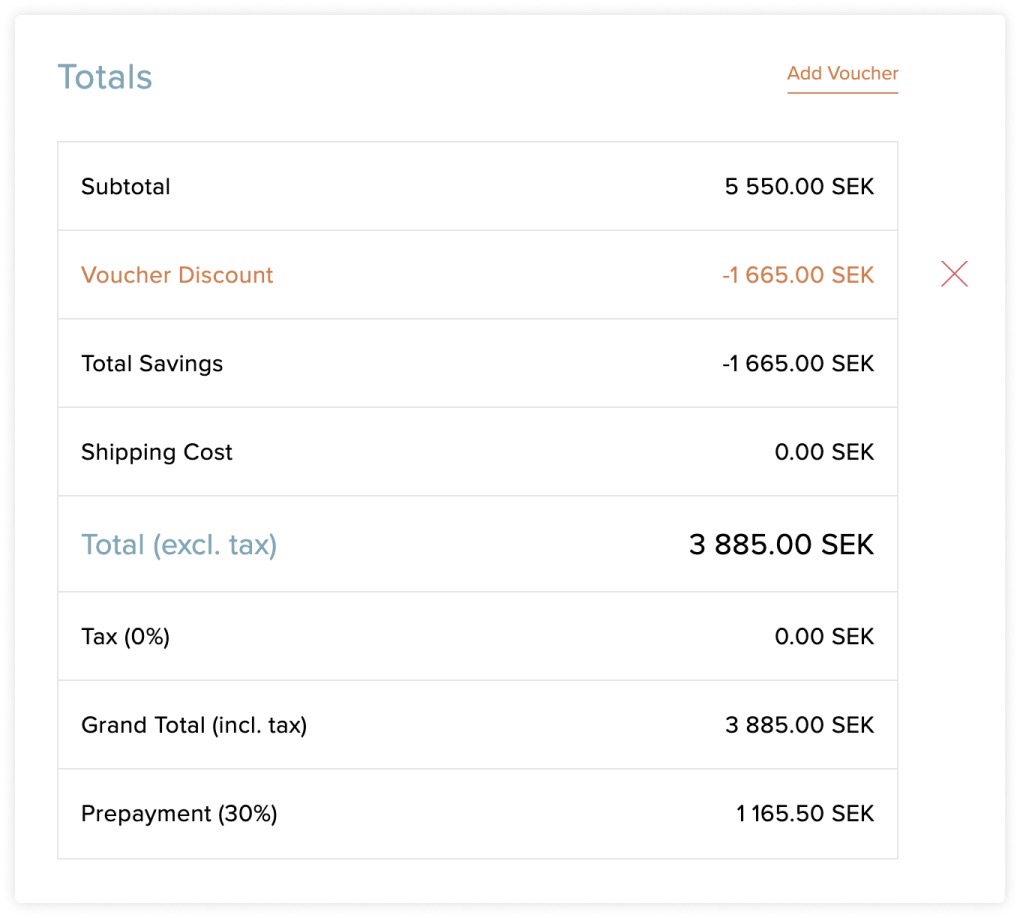Image resolution: width=1021 pixels, height=918 pixels.
Task: Click the Total Savings label
Action: pos(152,364)
